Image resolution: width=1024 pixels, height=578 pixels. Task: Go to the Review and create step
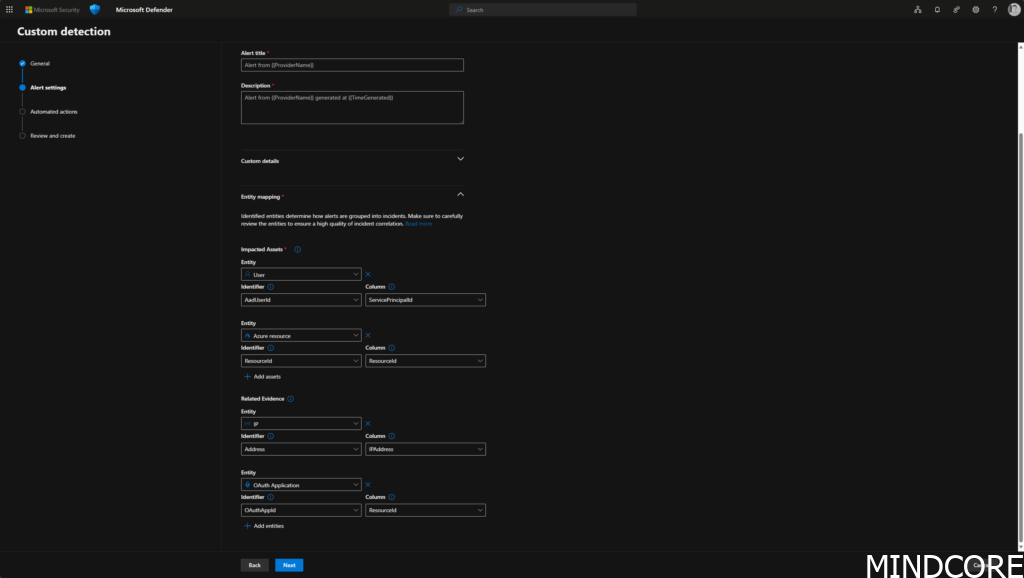[x=53, y=136]
